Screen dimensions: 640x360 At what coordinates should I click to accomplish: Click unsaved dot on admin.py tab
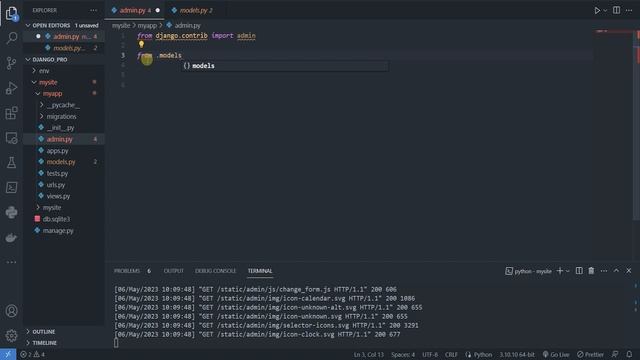pos(158,10)
